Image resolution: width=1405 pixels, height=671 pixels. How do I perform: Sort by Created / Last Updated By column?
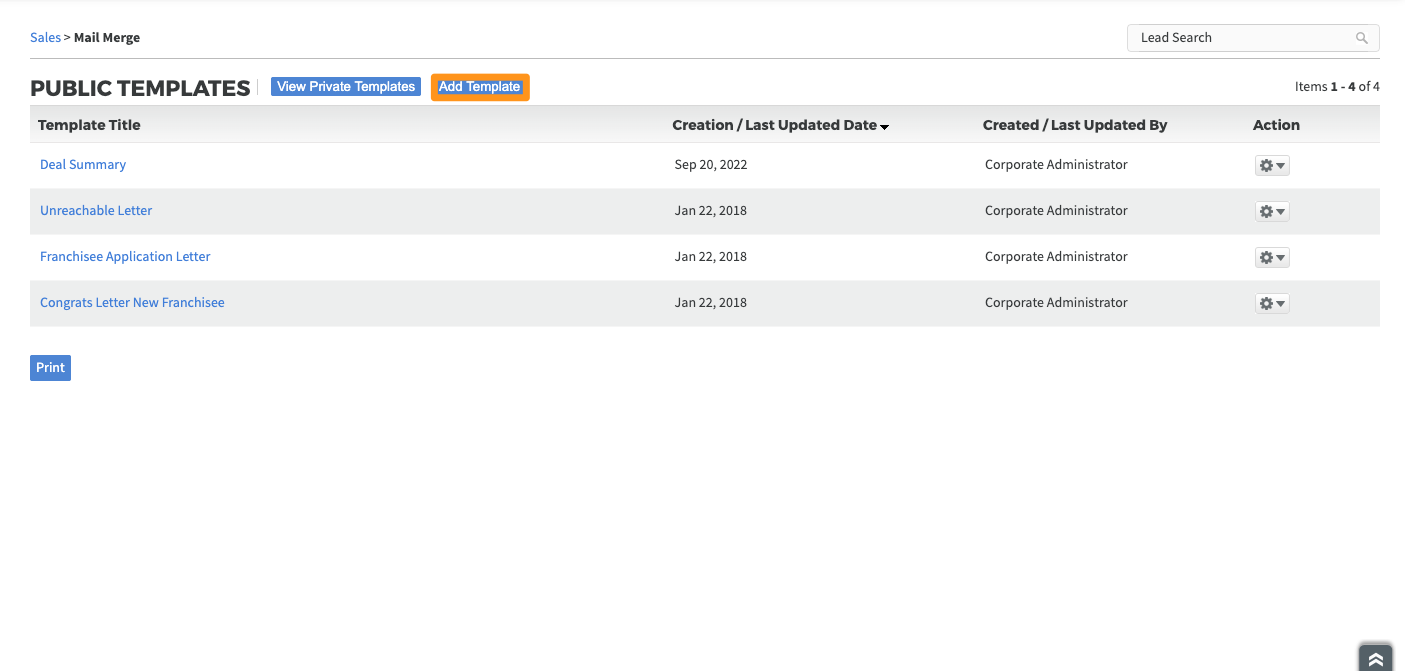click(x=1075, y=125)
